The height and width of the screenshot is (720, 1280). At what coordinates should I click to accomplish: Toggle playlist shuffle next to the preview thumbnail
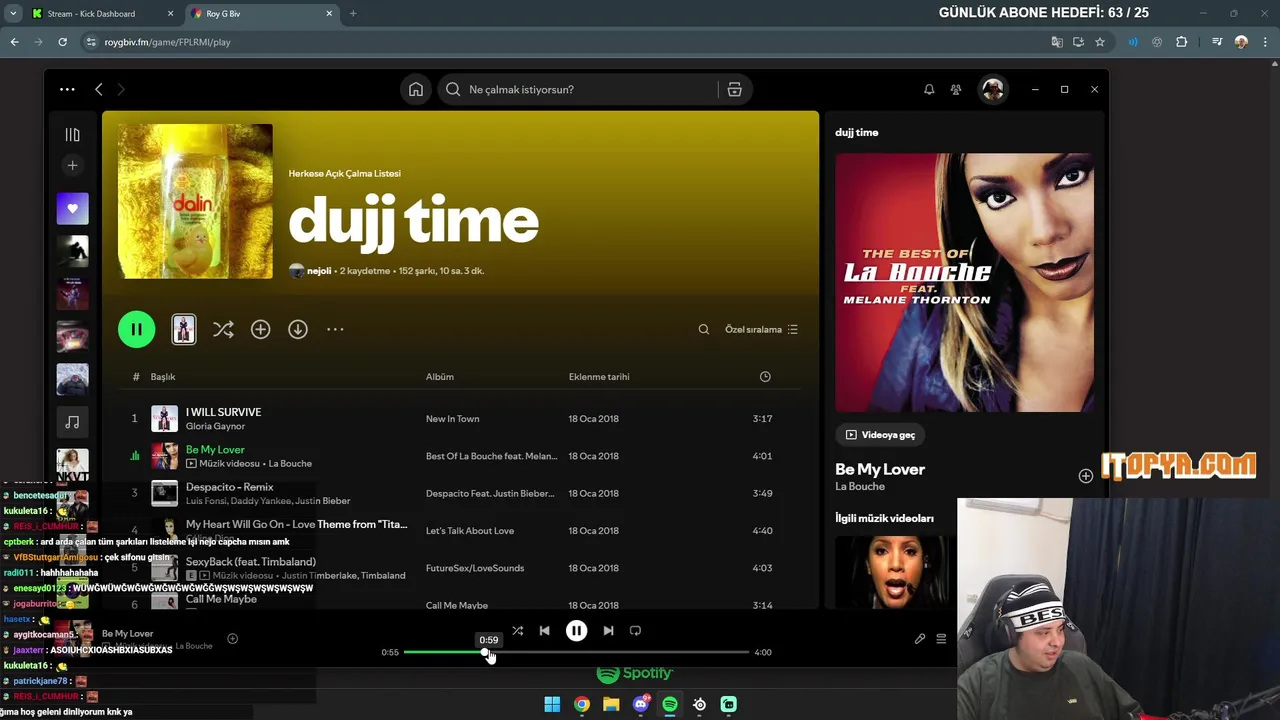223,329
